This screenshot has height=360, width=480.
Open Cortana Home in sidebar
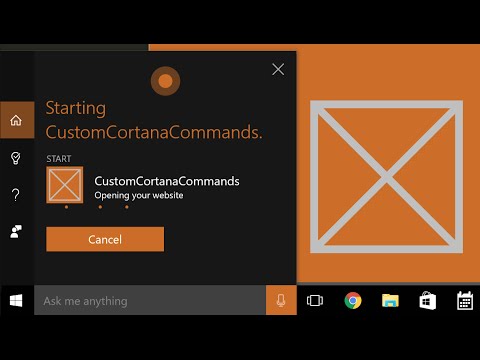tap(17, 120)
